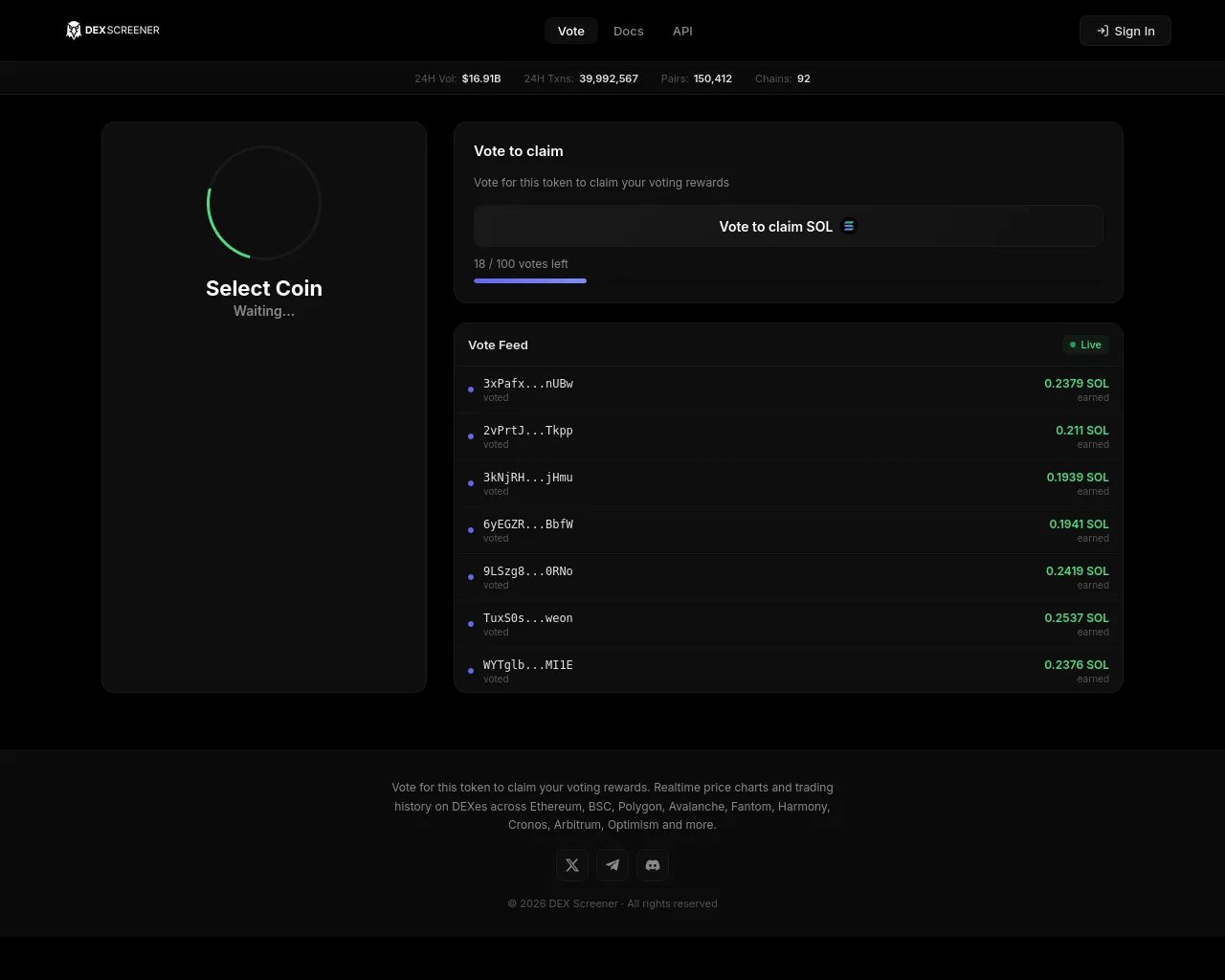Click the 24H Txns 39,992,567 value

click(x=609, y=78)
